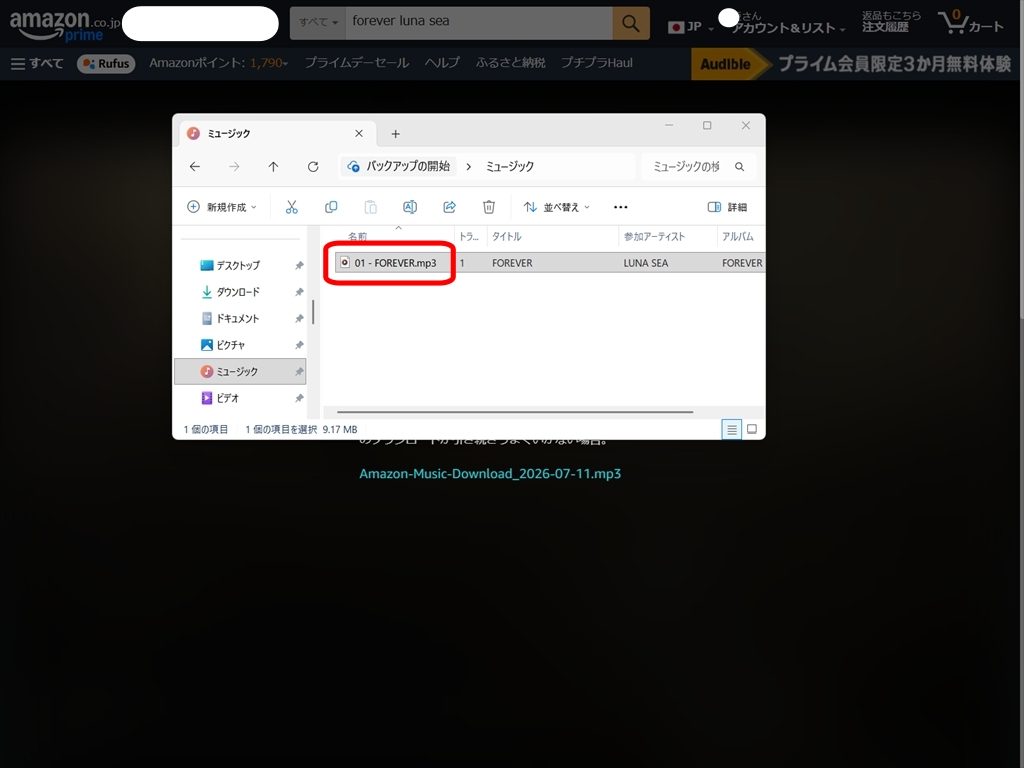Click the Amazon-Music-Download_2026-07-11.mp3 link
This screenshot has width=1024, height=768.
[490, 473]
